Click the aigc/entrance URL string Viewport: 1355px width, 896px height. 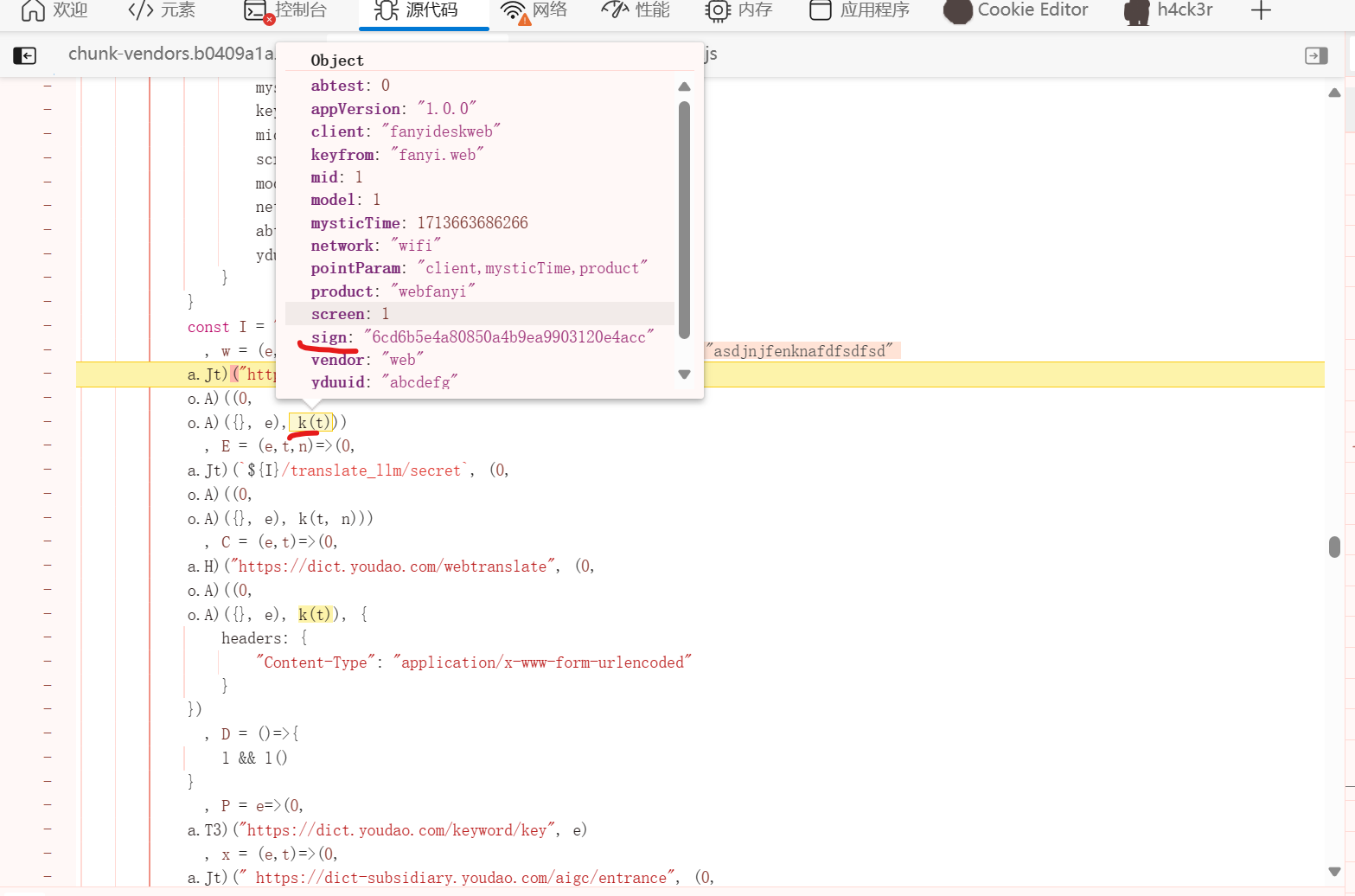click(459, 878)
